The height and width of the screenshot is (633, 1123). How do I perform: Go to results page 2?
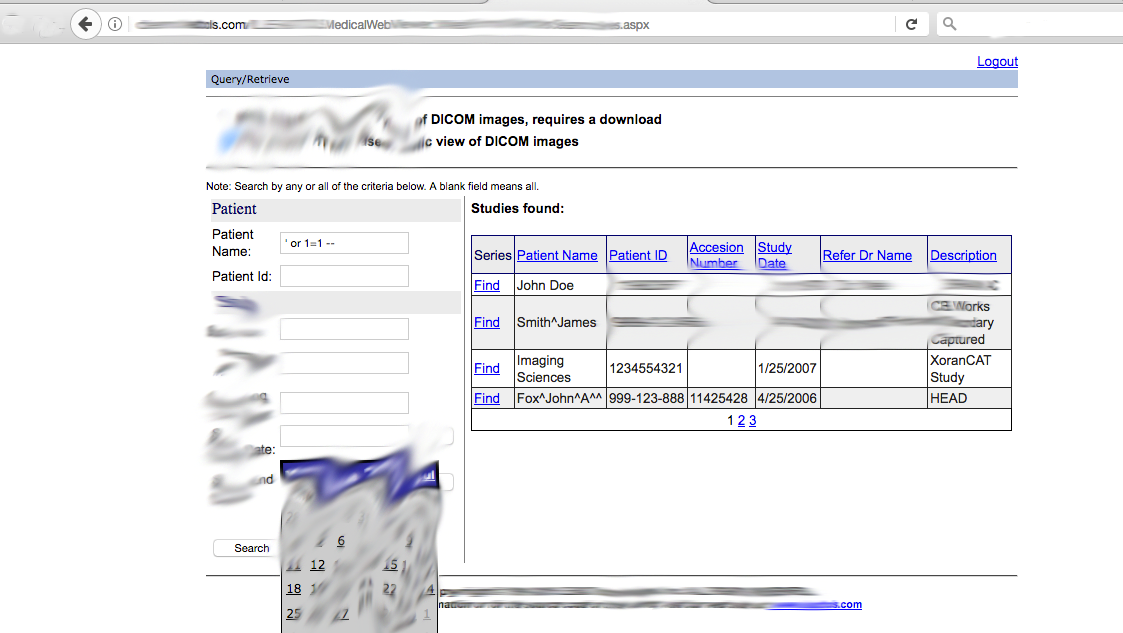coord(741,421)
